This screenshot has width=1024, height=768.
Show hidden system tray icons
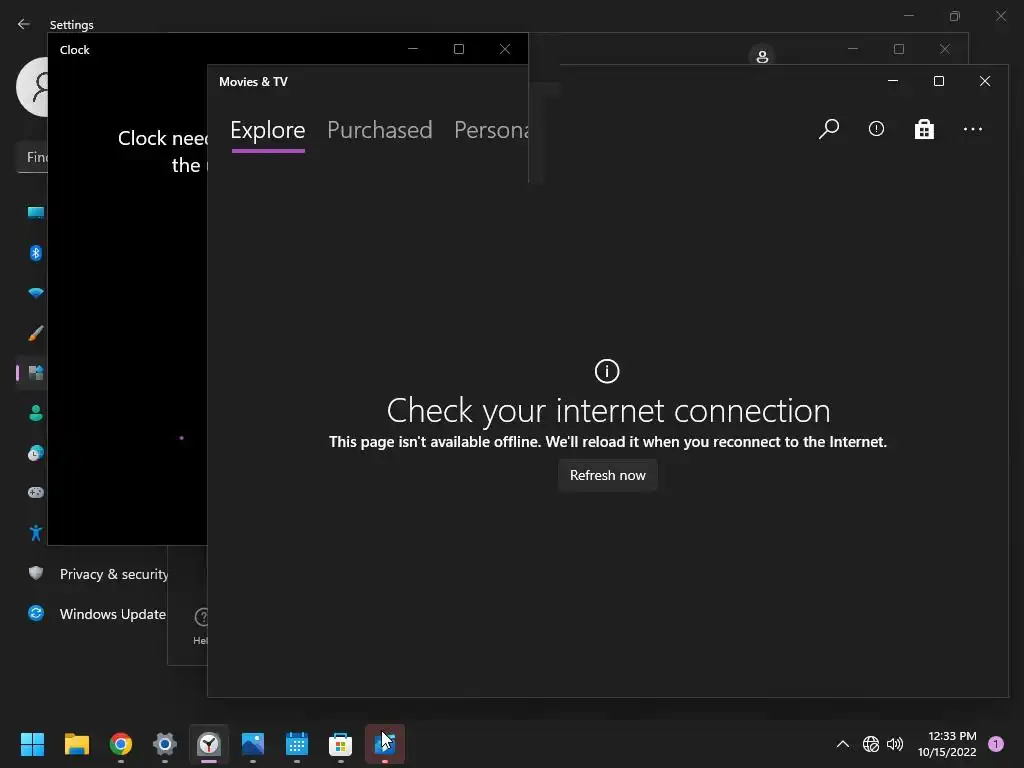point(842,743)
